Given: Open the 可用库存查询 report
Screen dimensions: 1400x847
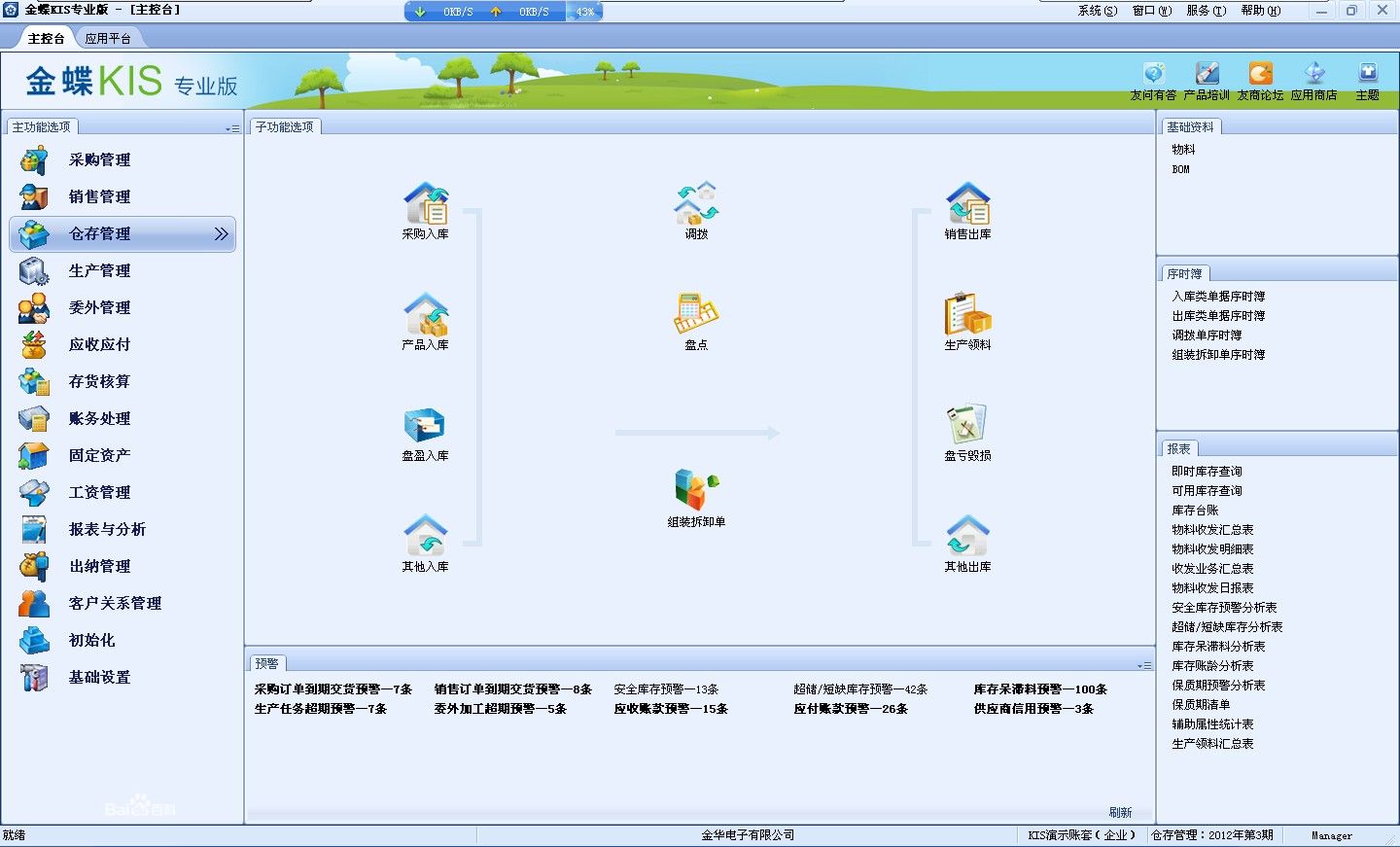Looking at the screenshot, I should [x=1207, y=491].
